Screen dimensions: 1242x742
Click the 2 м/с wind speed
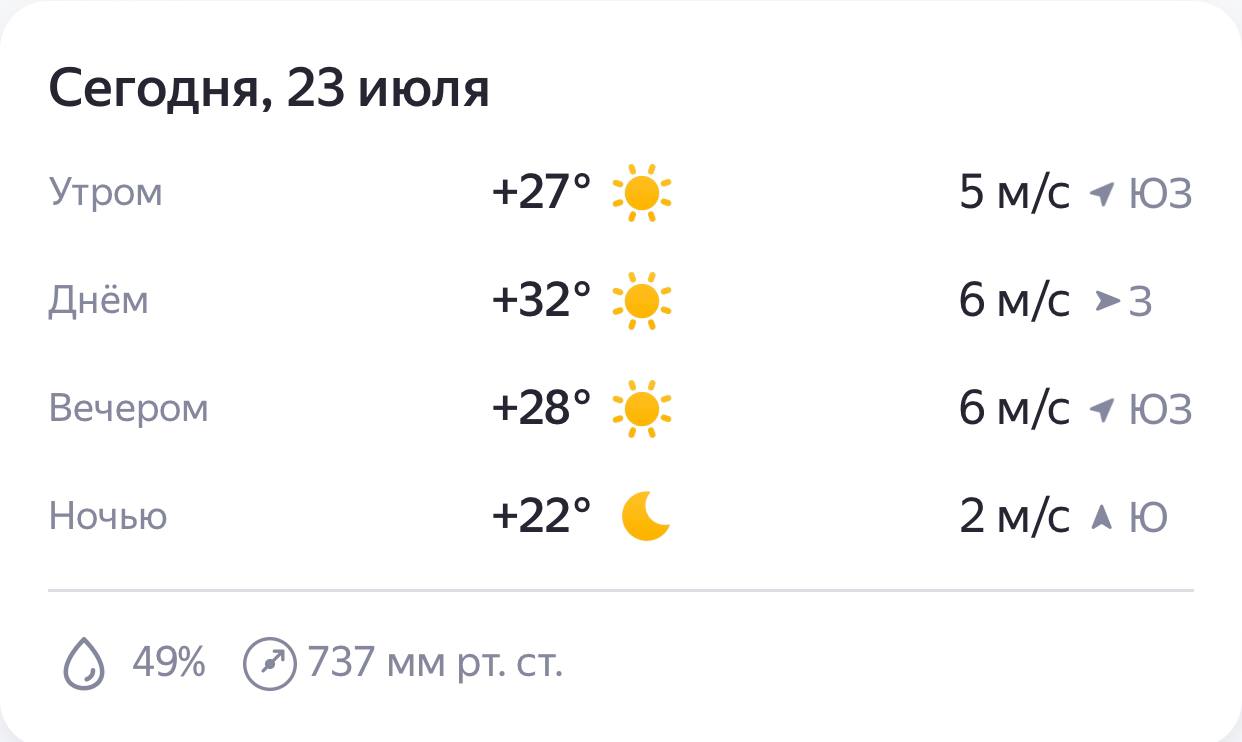click(x=1014, y=517)
